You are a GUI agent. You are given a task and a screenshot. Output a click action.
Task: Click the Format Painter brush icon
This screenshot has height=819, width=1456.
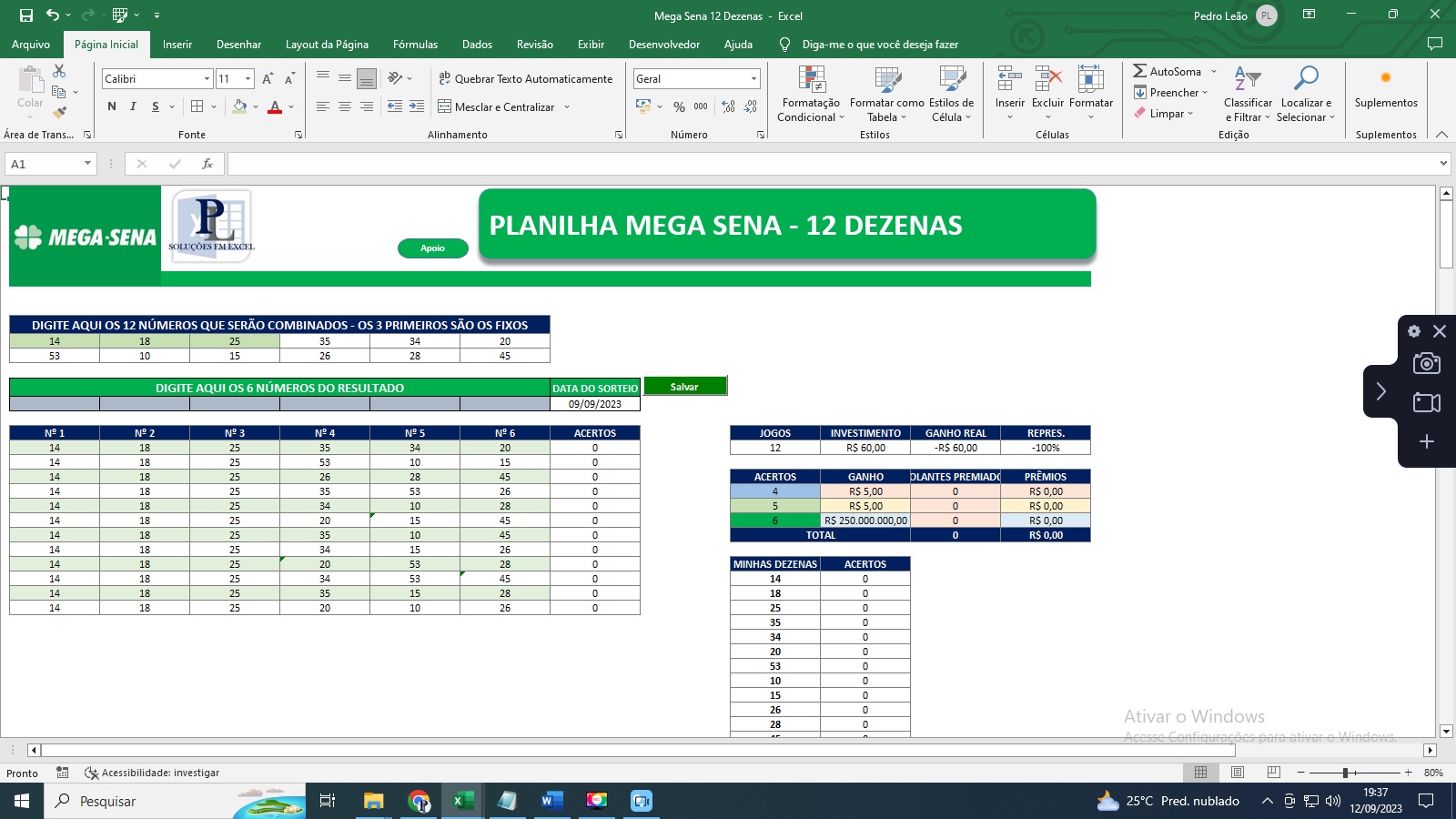60,113
